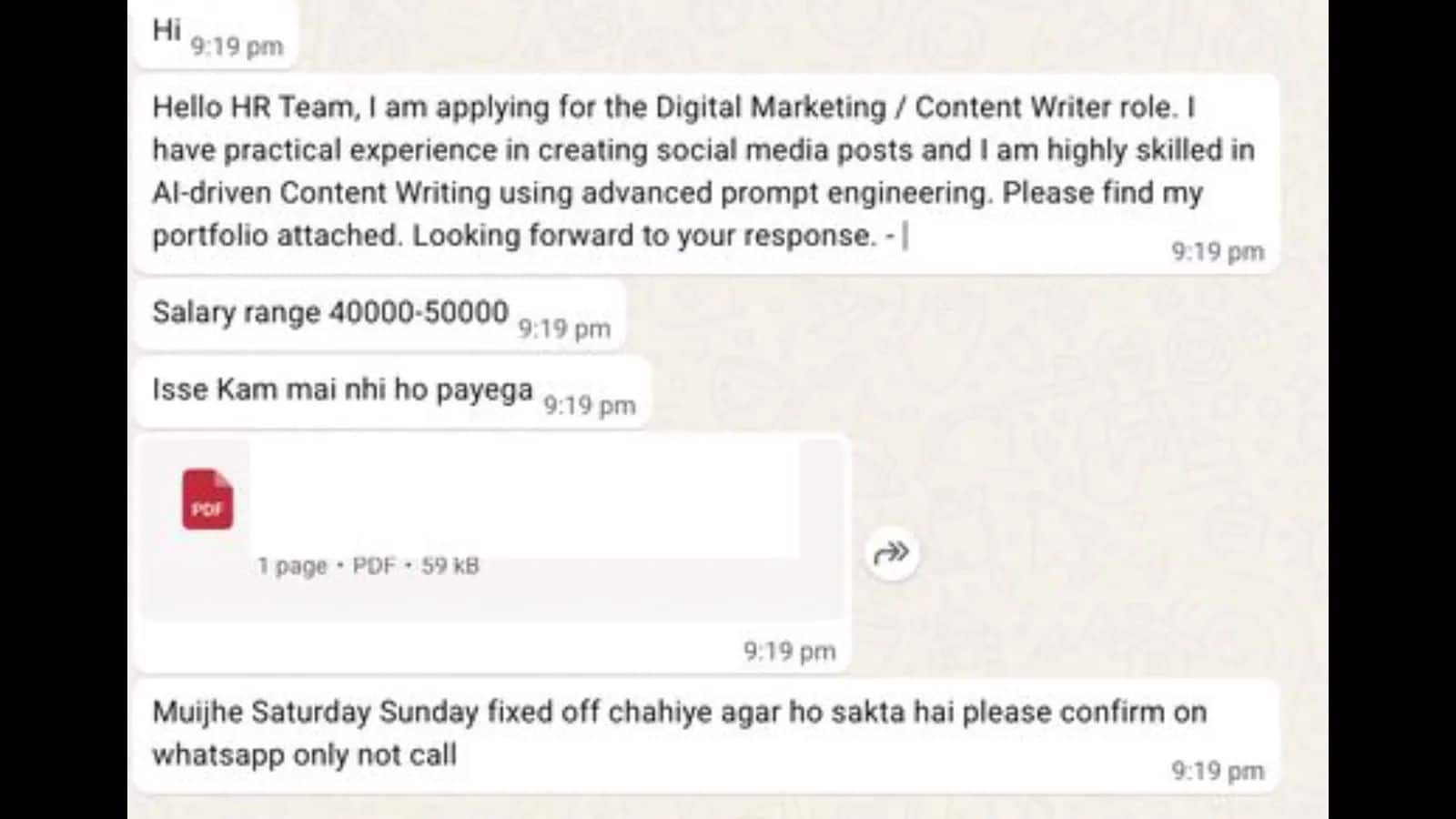
Task: Select the 'Muijhe Saturday Sunday fixed off' message
Action: point(706,735)
